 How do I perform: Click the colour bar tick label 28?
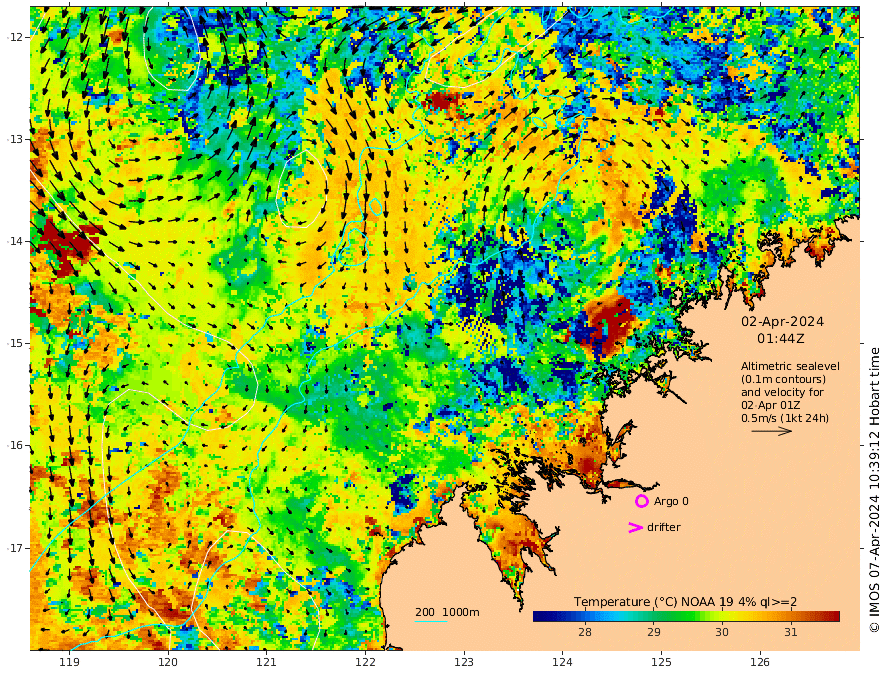(585, 632)
